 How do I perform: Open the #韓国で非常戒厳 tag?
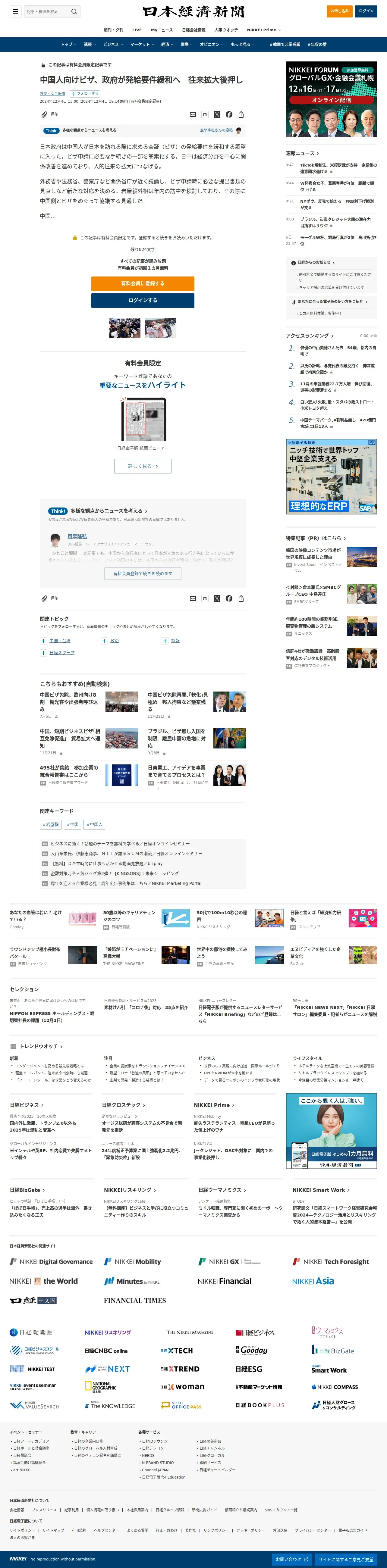pyautogui.click(x=285, y=45)
